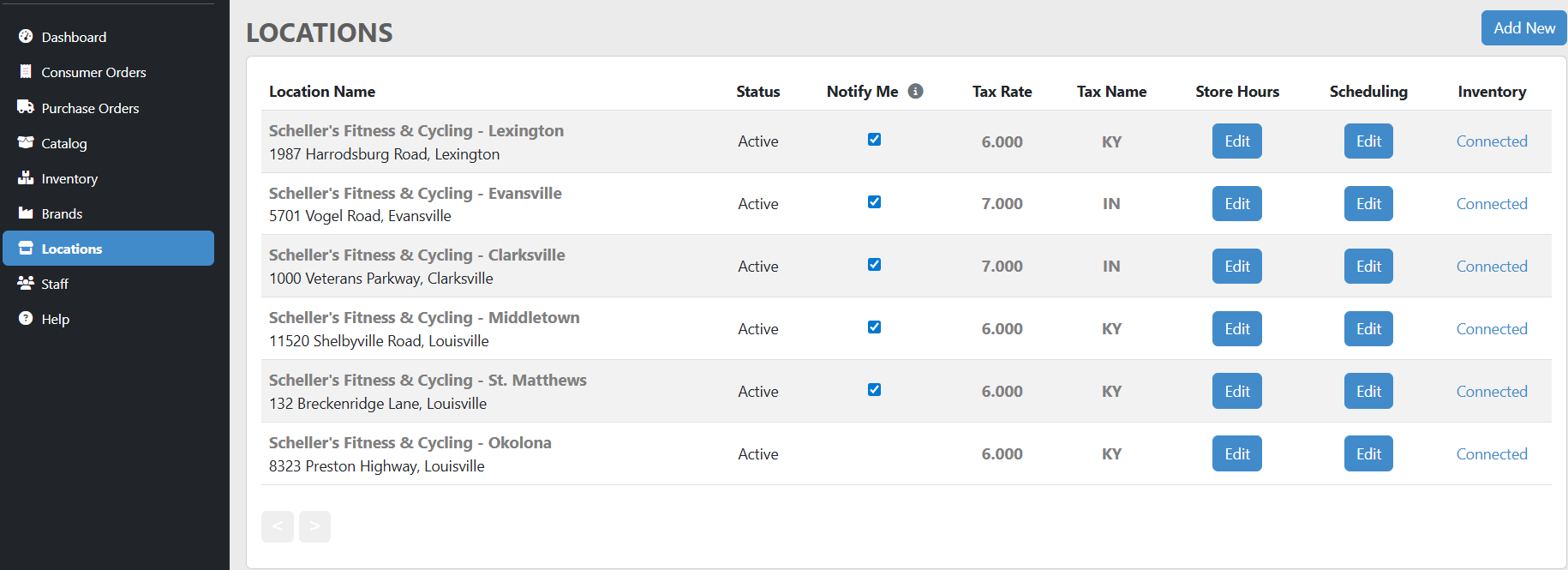Click the Help question mark icon
The image size is (1568, 570).
(x=26, y=318)
